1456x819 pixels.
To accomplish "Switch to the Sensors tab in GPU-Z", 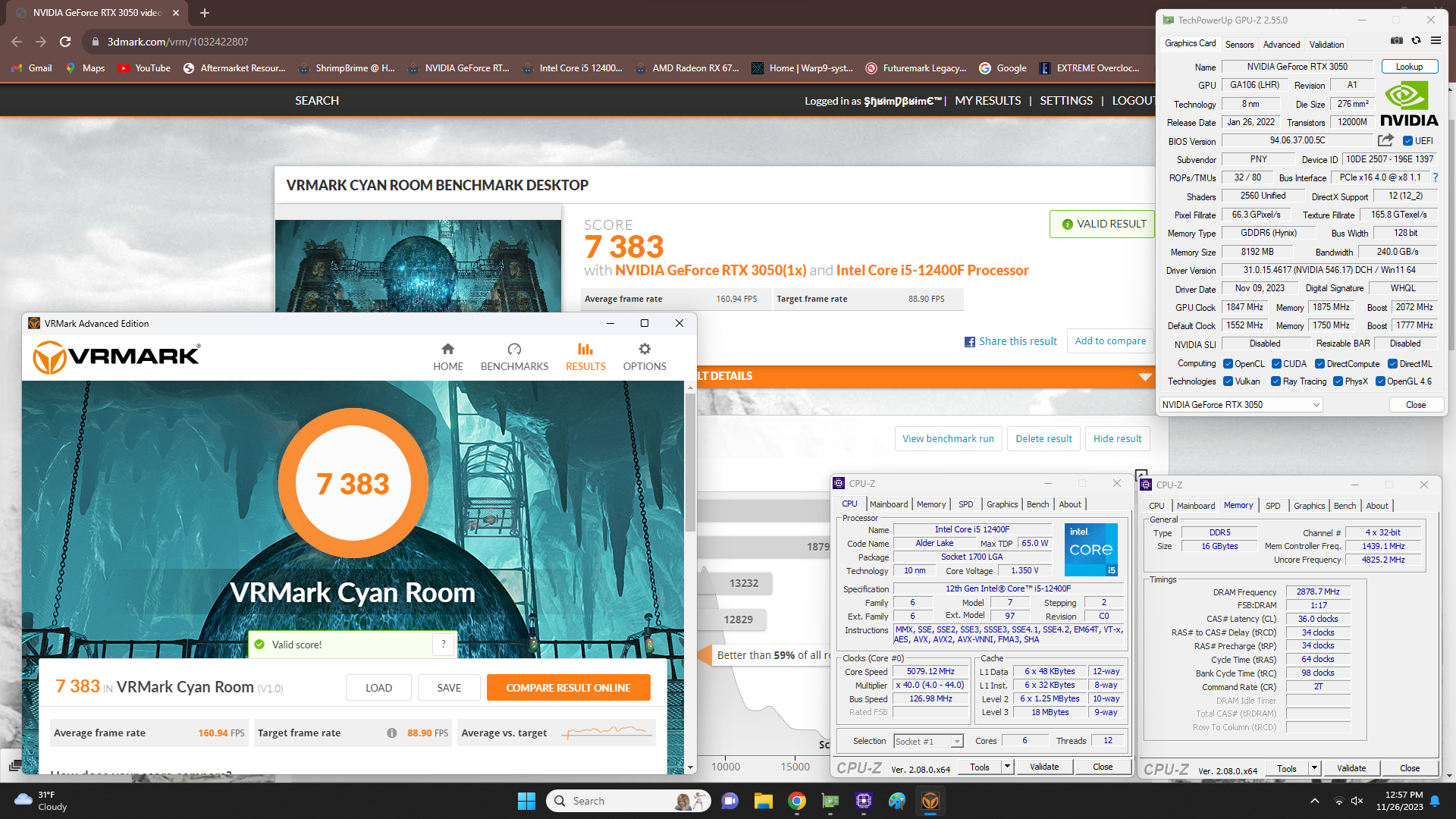I will [1239, 45].
